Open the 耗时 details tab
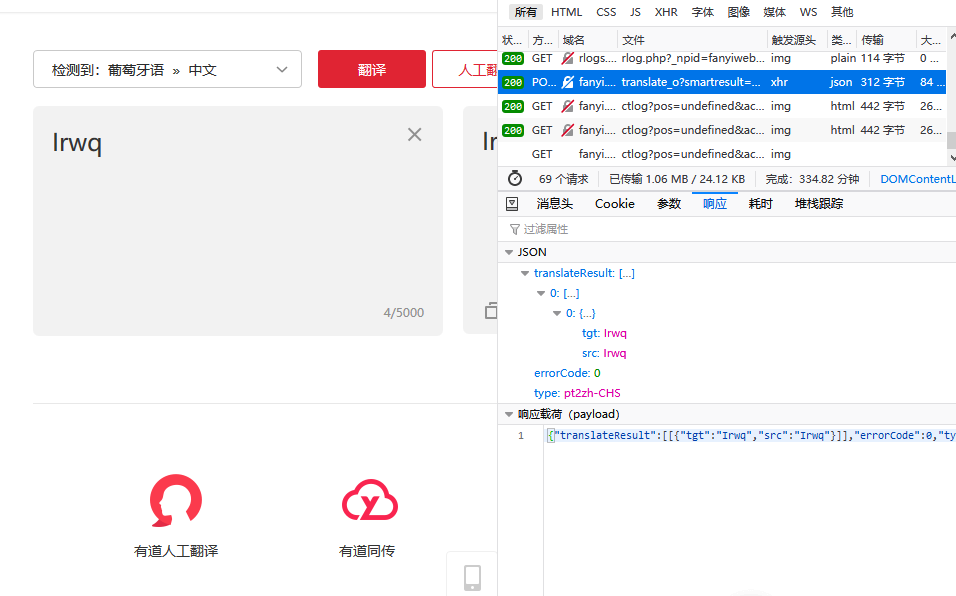The width and height of the screenshot is (956, 596). coord(760,204)
